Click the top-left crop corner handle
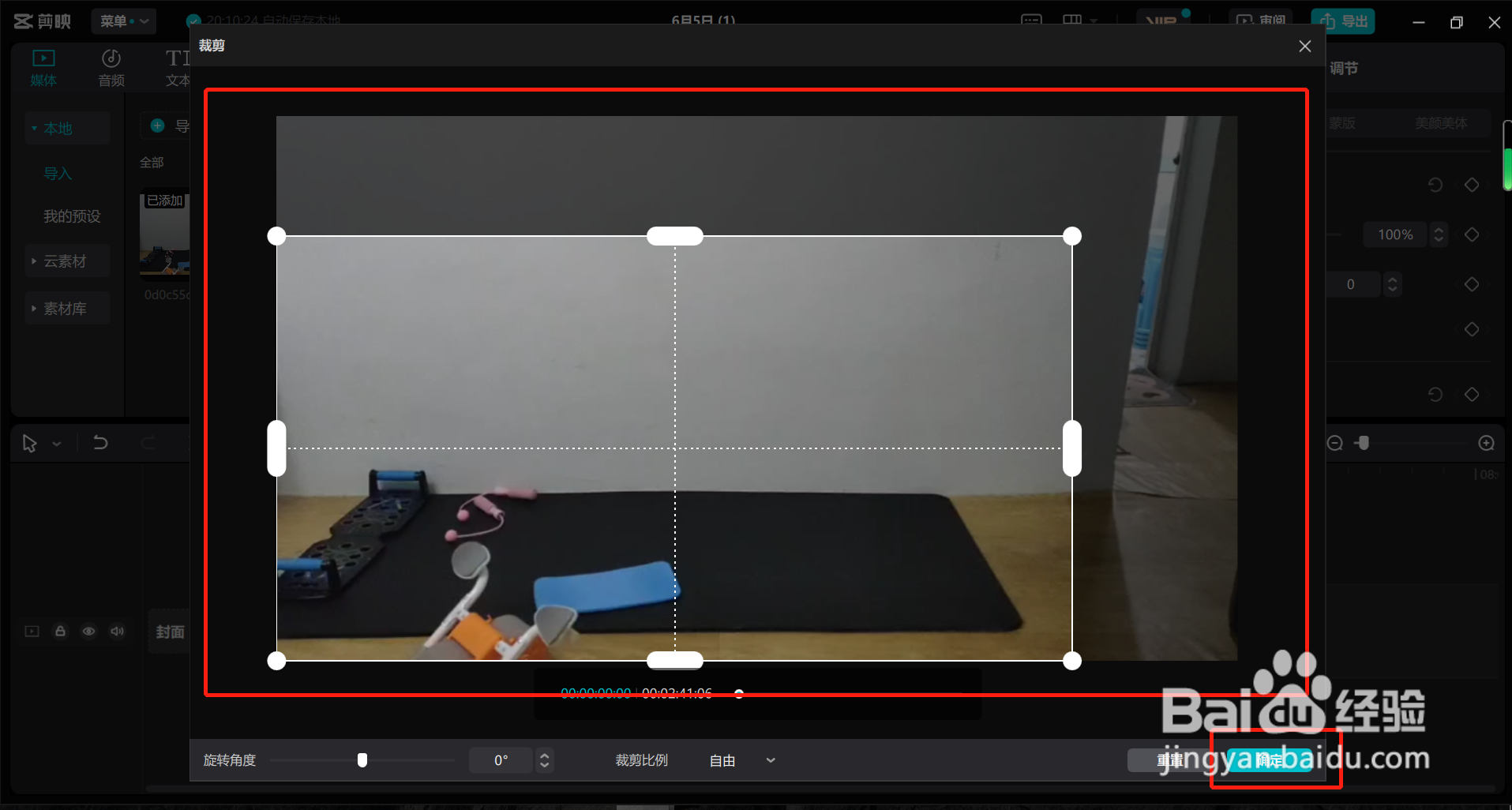1512x810 pixels. (x=276, y=236)
